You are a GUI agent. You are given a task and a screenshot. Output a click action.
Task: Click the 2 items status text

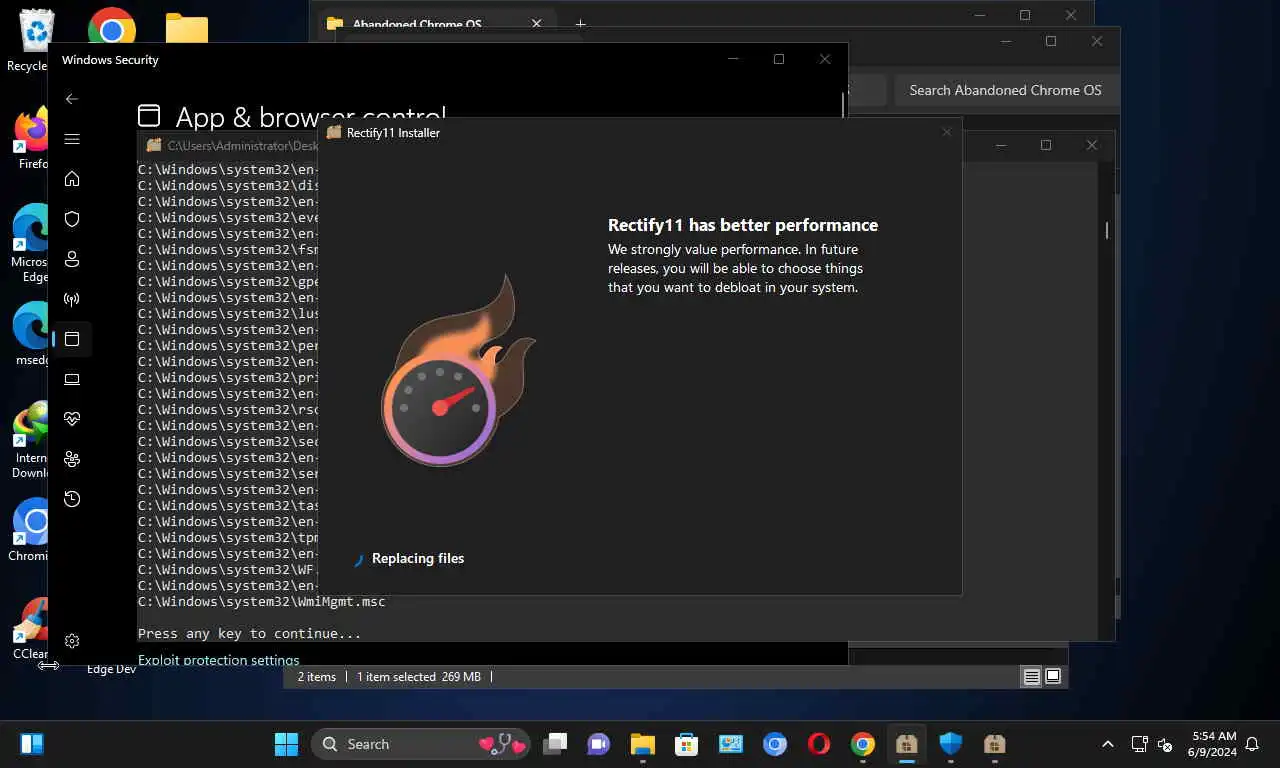(x=317, y=677)
